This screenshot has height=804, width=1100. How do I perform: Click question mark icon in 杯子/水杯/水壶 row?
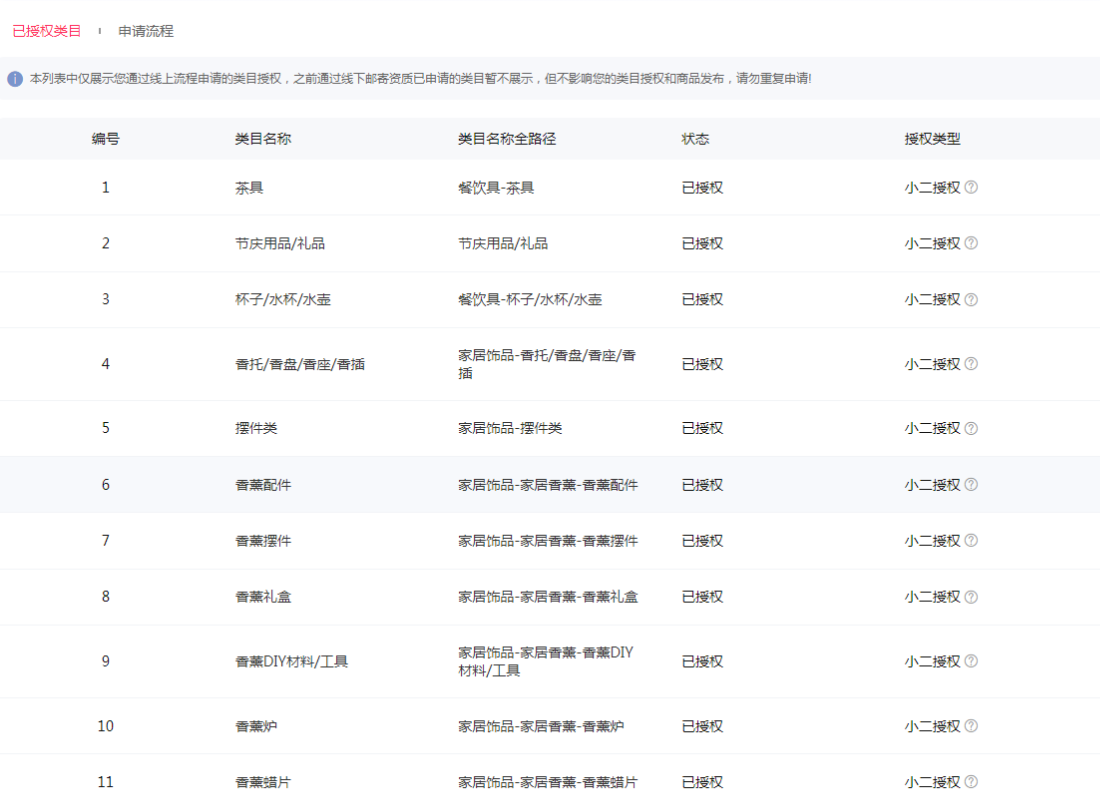point(971,299)
